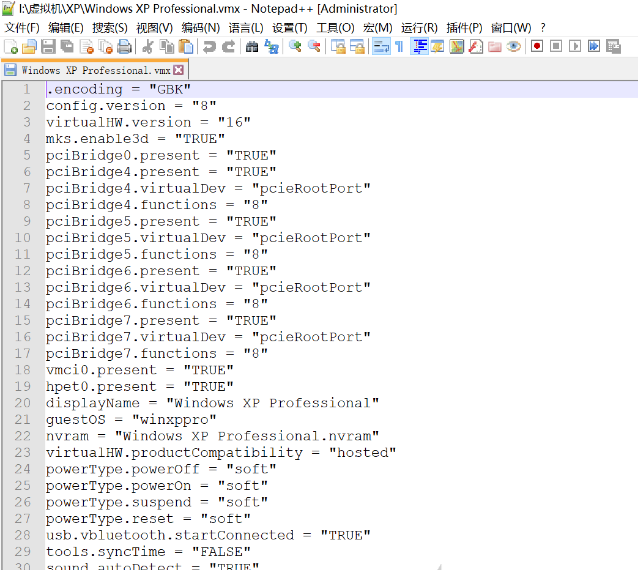638x570 pixels.
Task: Toggle synchronize vertical scrolling
Action: pos(338,46)
